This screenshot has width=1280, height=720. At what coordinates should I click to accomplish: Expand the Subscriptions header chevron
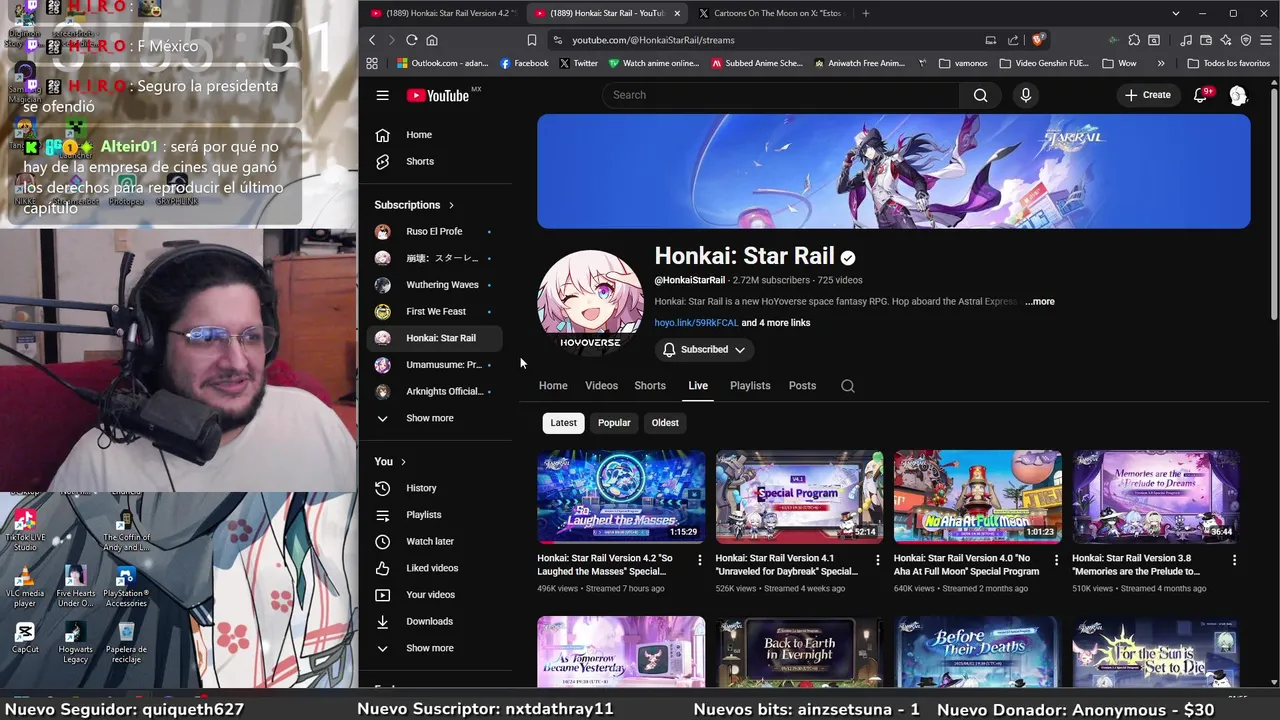[x=451, y=205]
